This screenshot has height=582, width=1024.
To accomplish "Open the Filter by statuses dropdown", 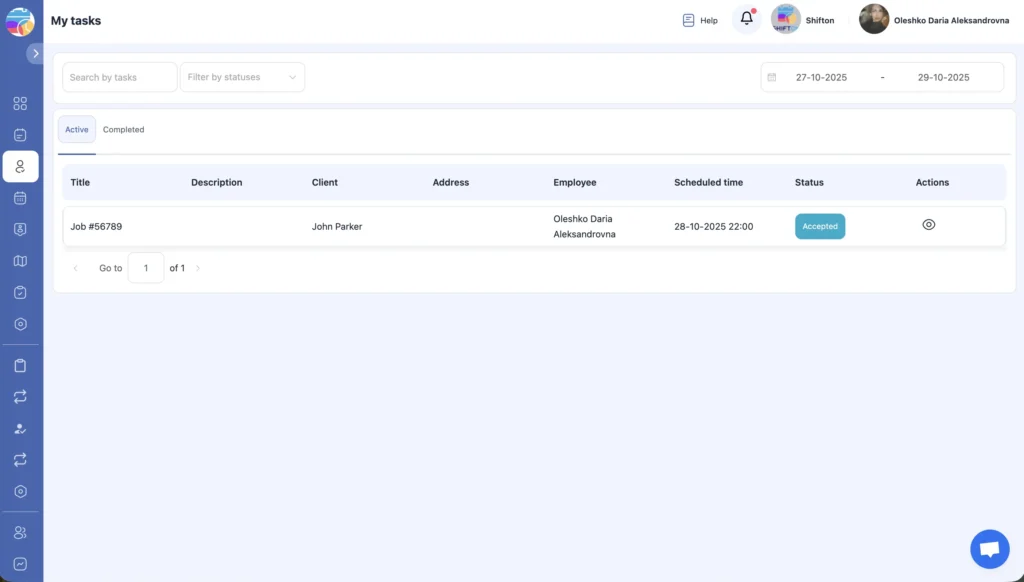I will pyautogui.click(x=241, y=77).
